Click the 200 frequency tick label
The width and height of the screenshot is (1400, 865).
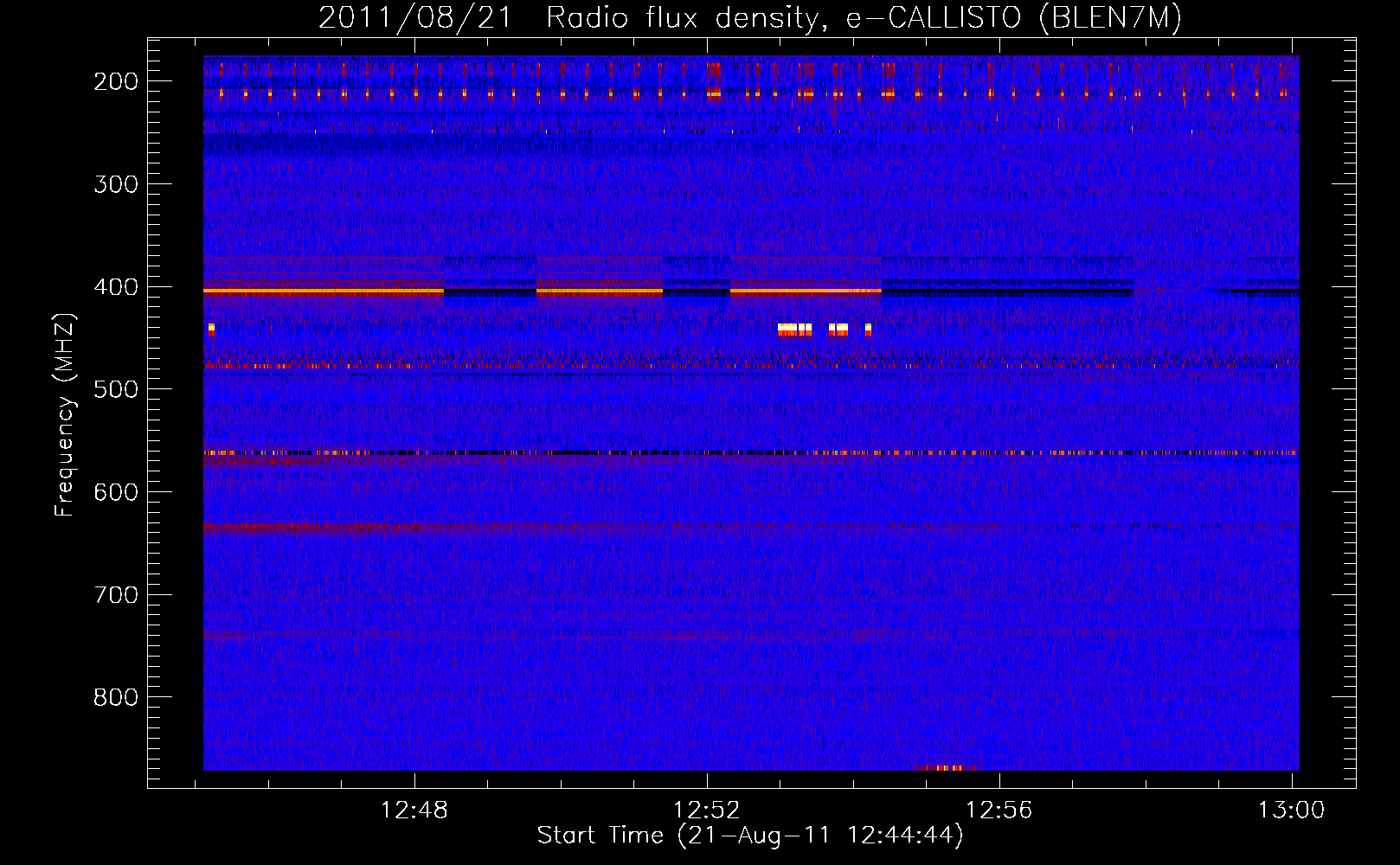116,81
